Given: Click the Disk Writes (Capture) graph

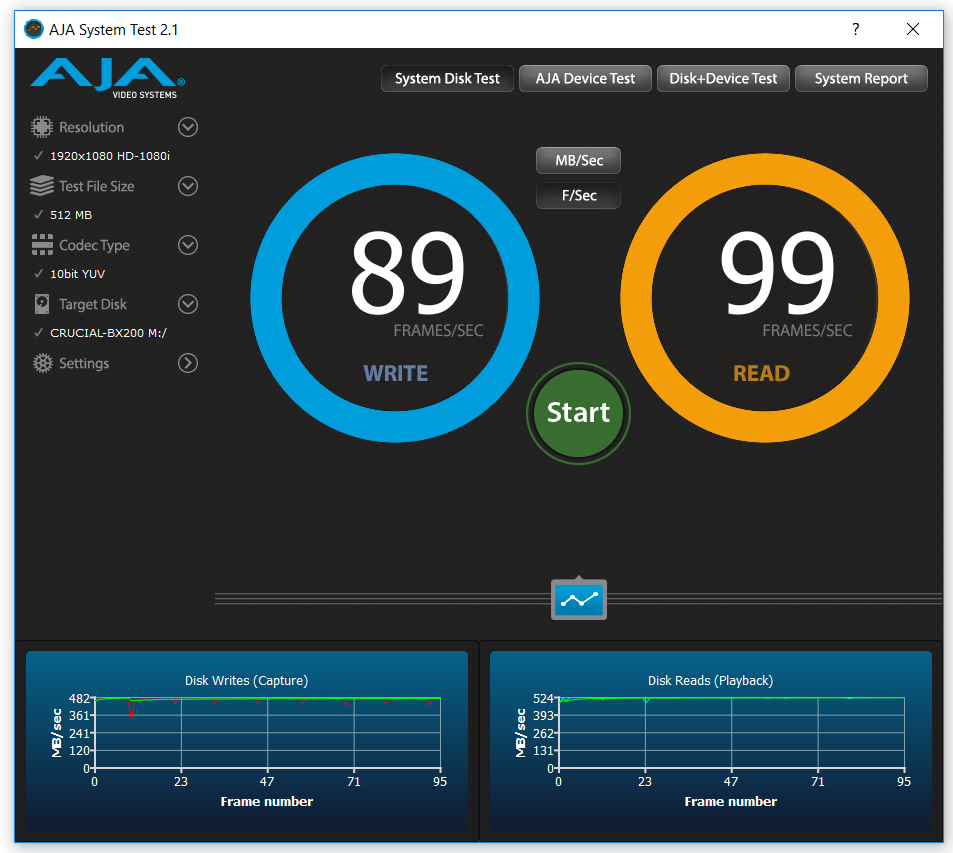Looking at the screenshot, I should 247,741.
